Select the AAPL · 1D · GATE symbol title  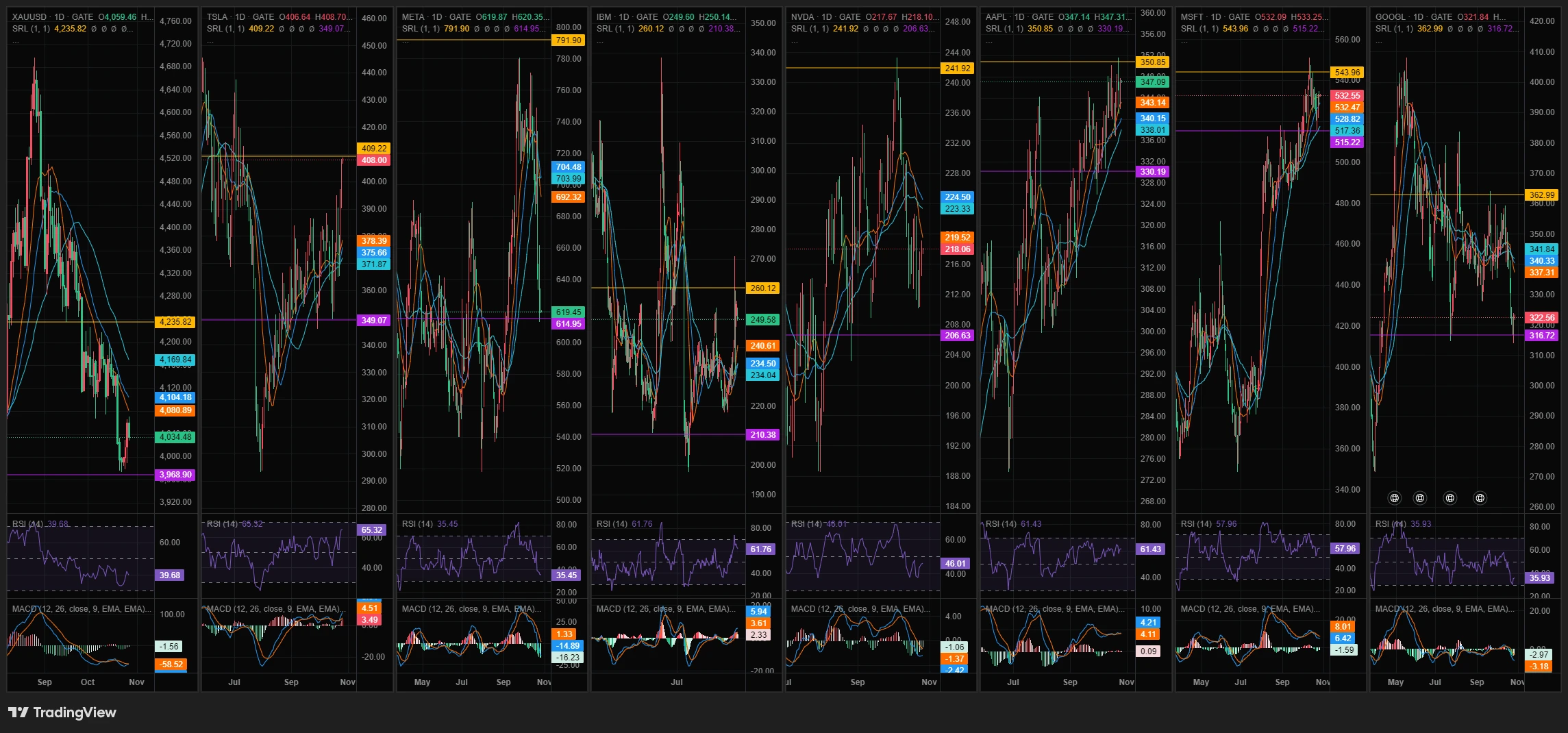pyautogui.click(x=1019, y=17)
